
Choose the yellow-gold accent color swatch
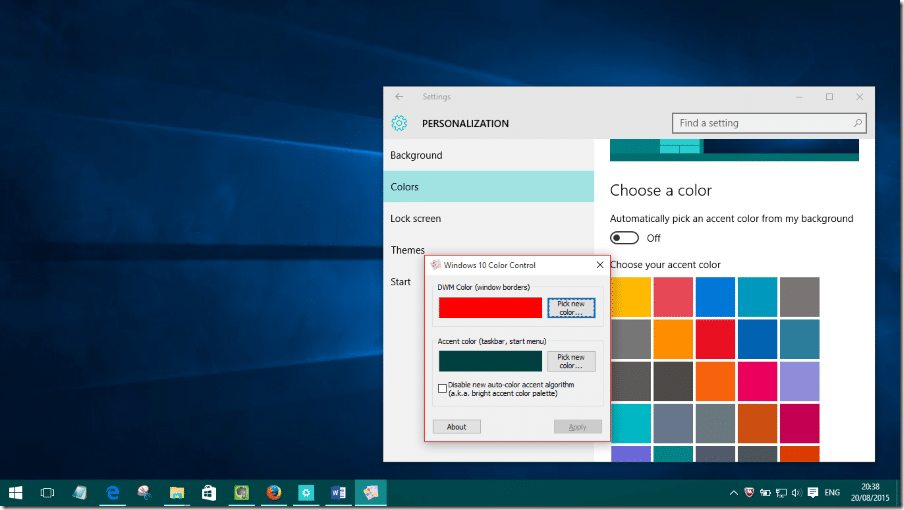[631, 297]
